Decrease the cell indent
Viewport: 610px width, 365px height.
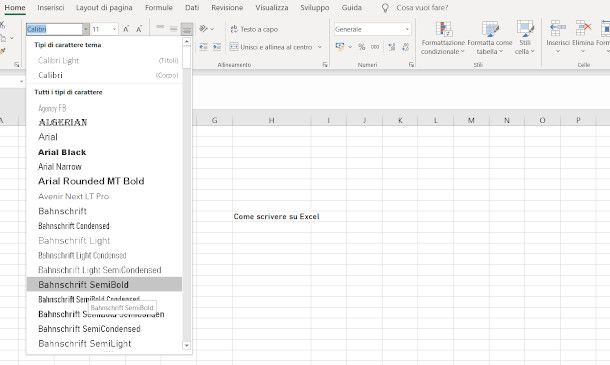click(x=203, y=47)
